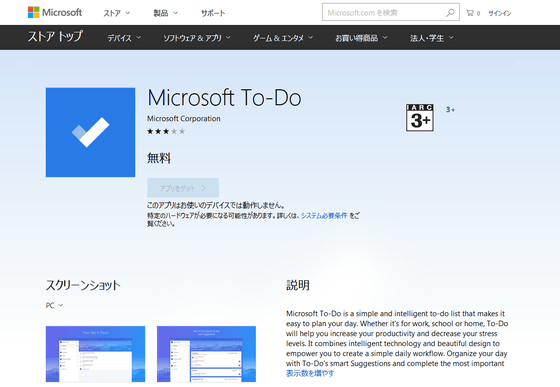The height and width of the screenshot is (387, 560).
Task: Expand the 製品 dropdown menu
Action: [x=165, y=13]
